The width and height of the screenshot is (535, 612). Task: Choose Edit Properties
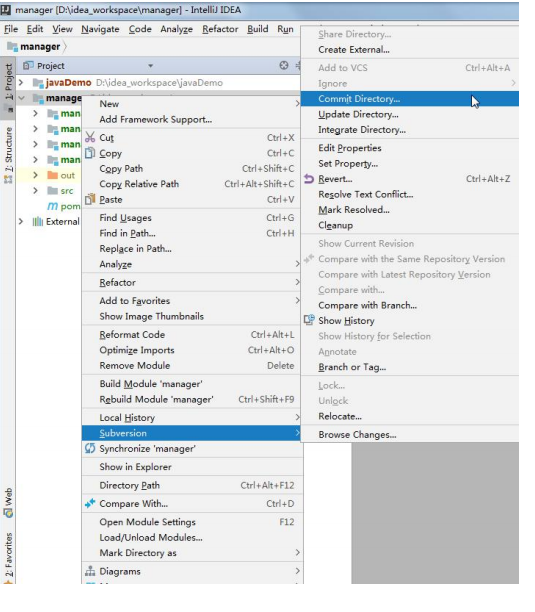pyautogui.click(x=410, y=148)
